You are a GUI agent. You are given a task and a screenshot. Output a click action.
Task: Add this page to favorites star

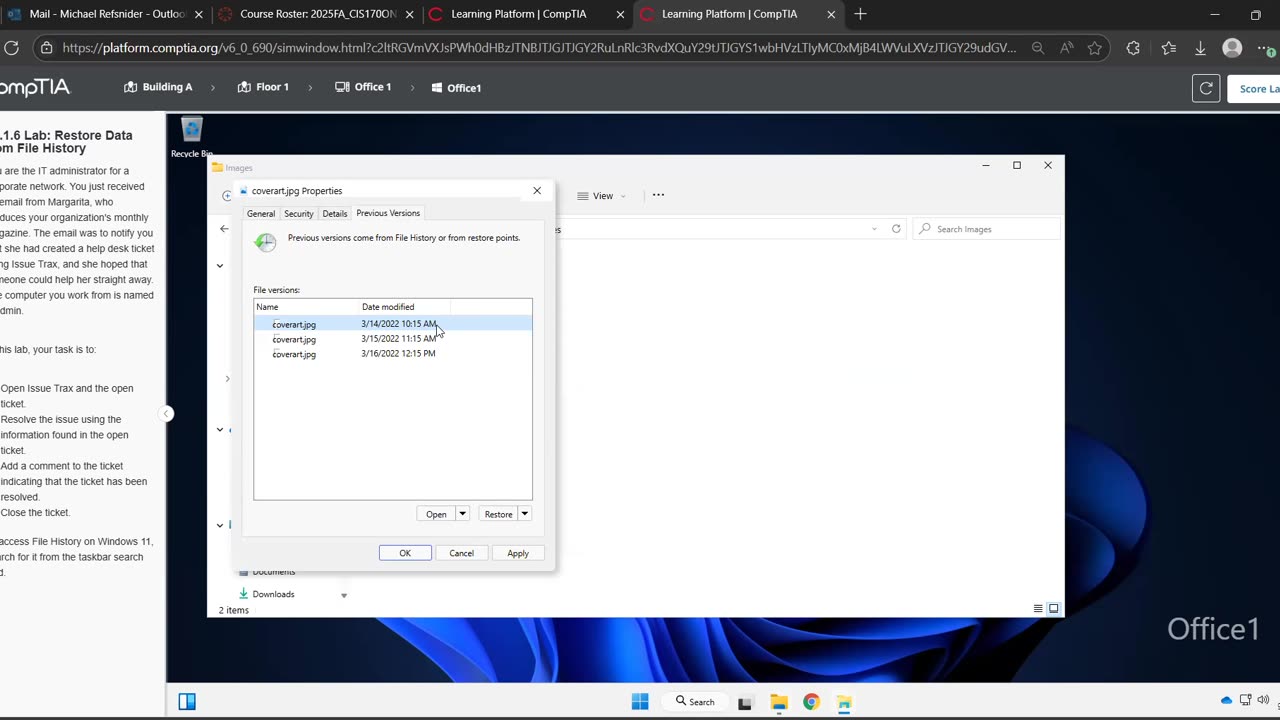(x=1095, y=48)
